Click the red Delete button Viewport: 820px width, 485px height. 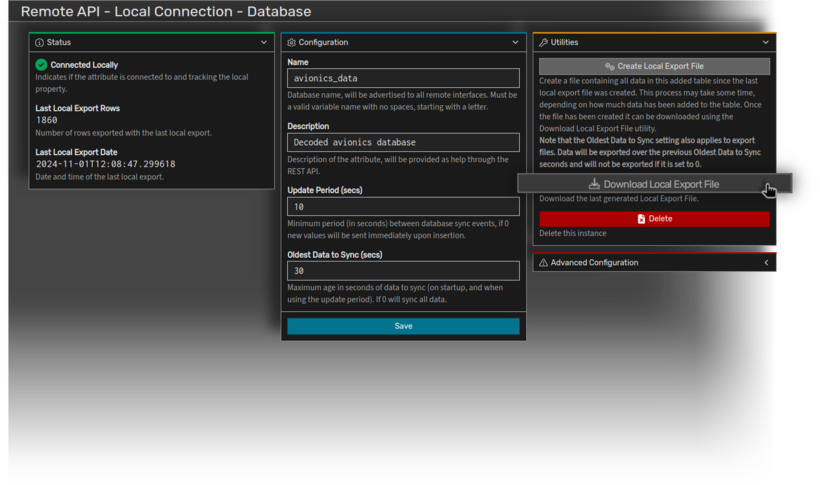coord(654,219)
